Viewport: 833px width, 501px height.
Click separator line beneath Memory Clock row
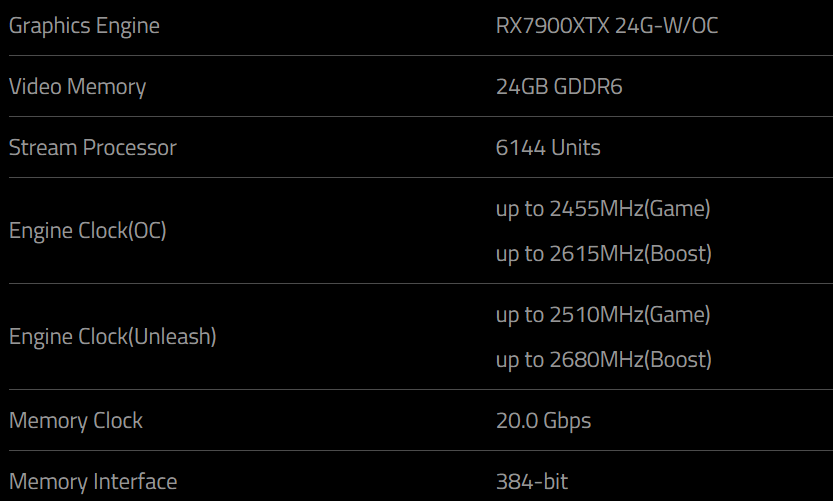click(416, 450)
